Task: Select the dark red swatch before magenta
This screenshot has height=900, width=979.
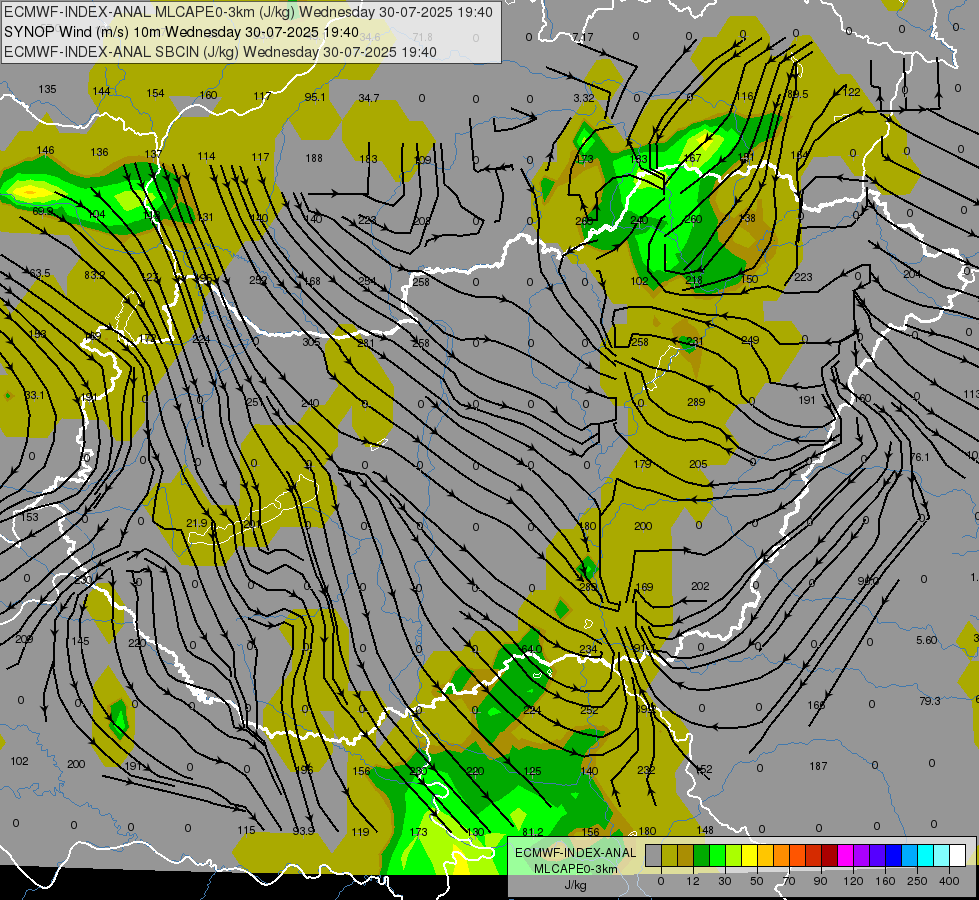Action: [829, 856]
